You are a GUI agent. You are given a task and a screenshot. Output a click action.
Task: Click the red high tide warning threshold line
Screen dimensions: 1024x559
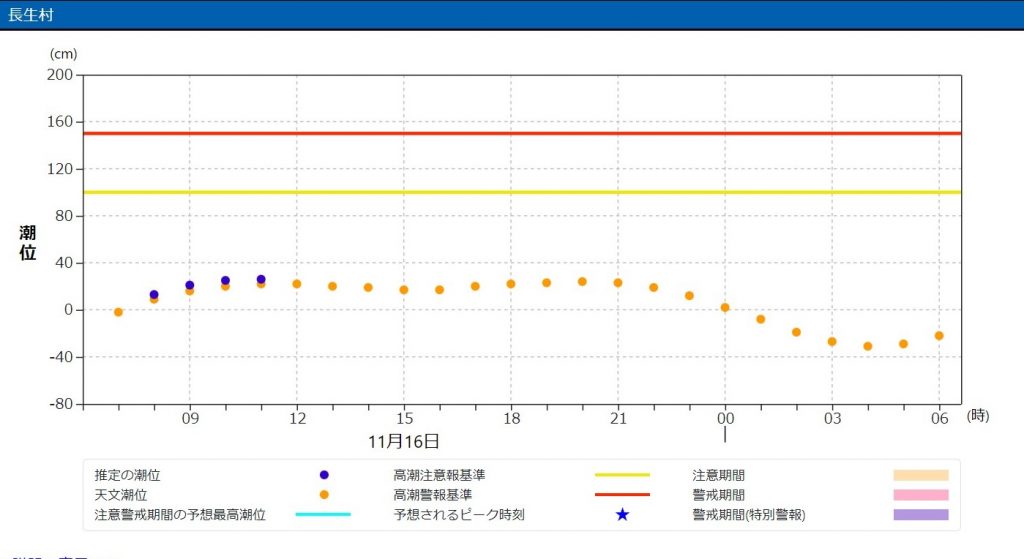tap(522, 133)
